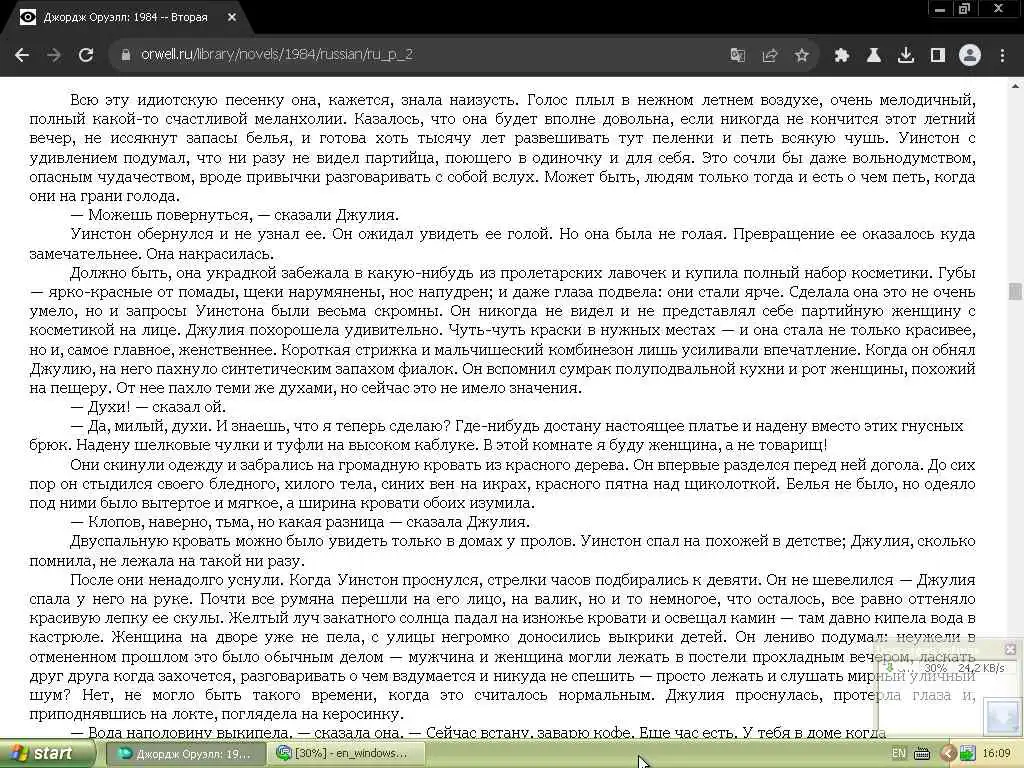Viewport: 1024px width, 768px height.
Task: Click the forward navigation arrow
Action: pos(54,56)
